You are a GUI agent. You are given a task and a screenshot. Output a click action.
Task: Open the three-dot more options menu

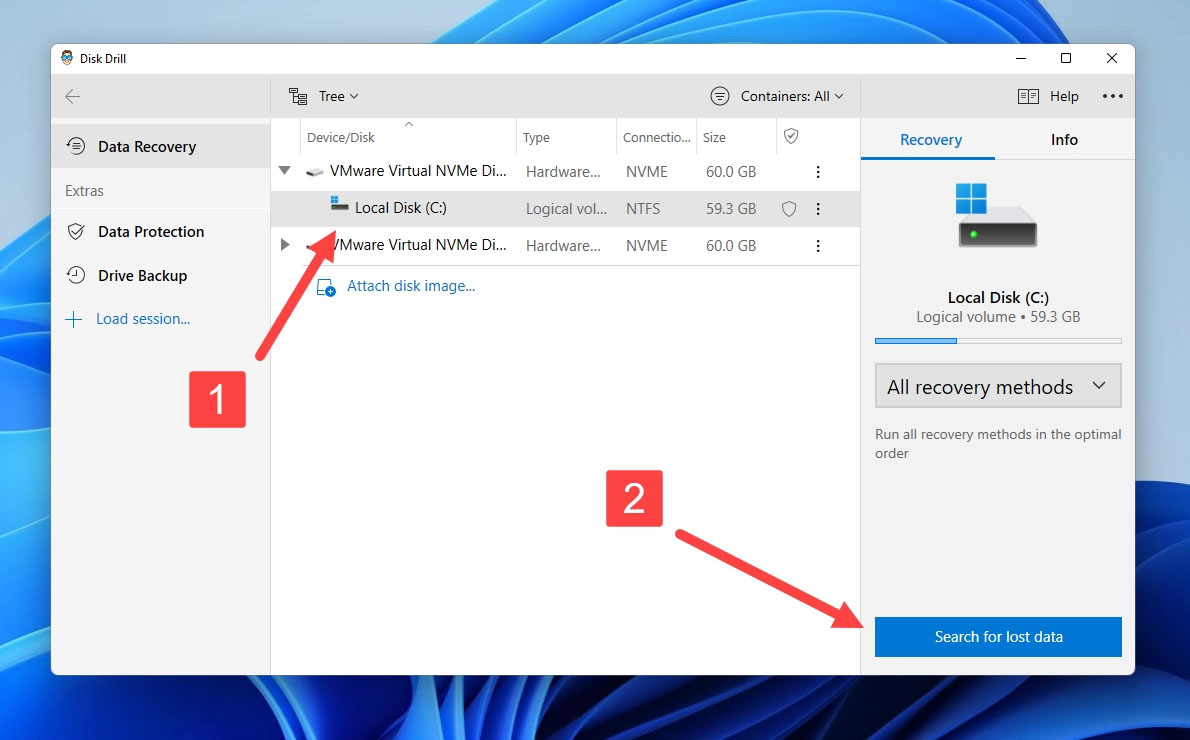1113,96
